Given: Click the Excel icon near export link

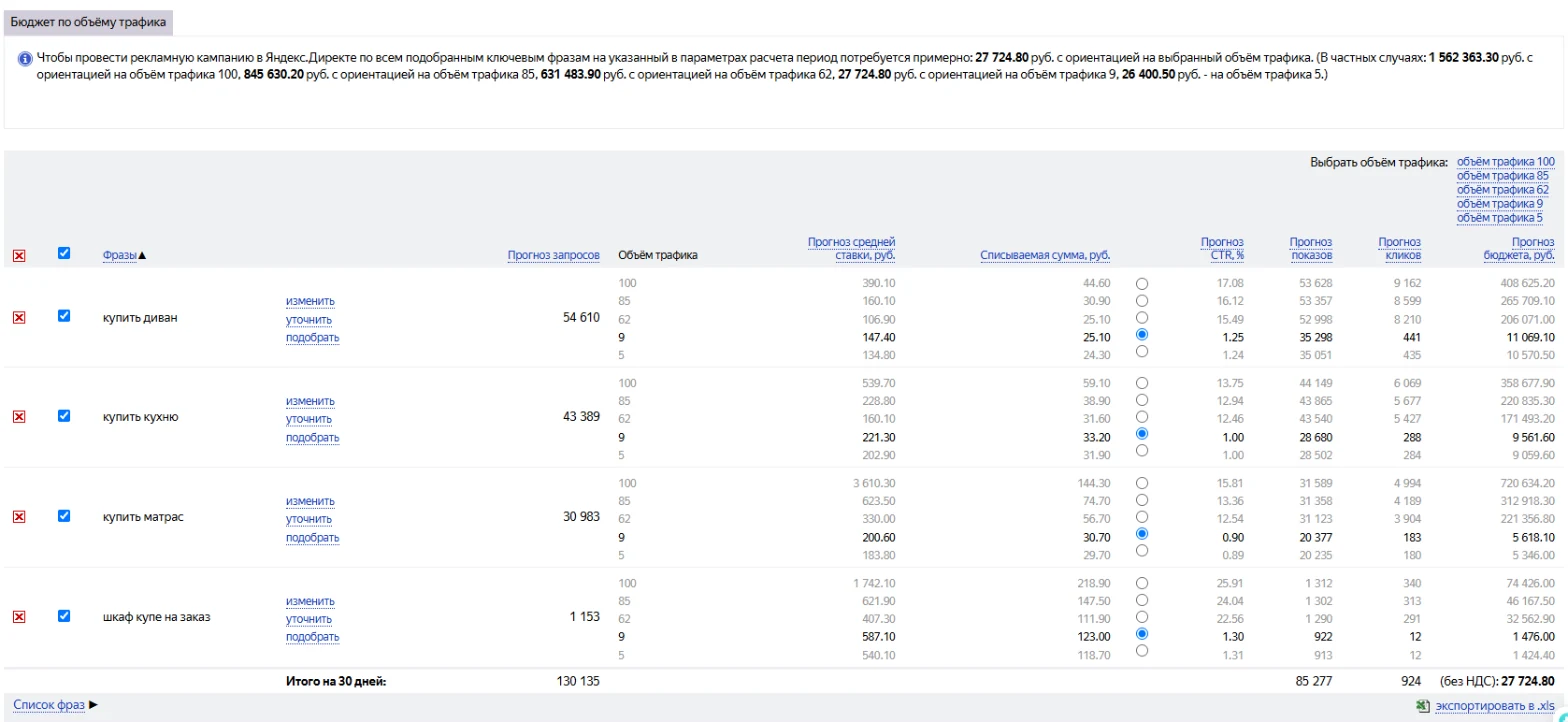Looking at the screenshot, I should (1422, 706).
